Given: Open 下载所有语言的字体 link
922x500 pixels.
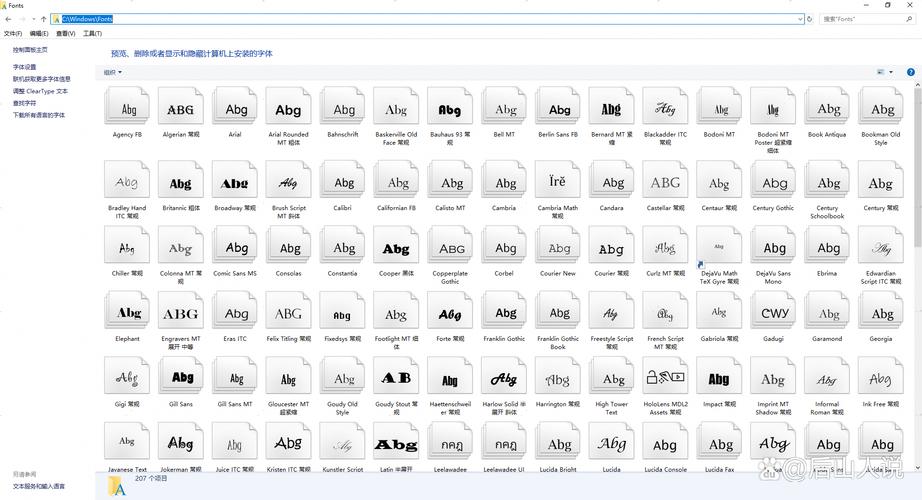Looking at the screenshot, I should [39, 115].
